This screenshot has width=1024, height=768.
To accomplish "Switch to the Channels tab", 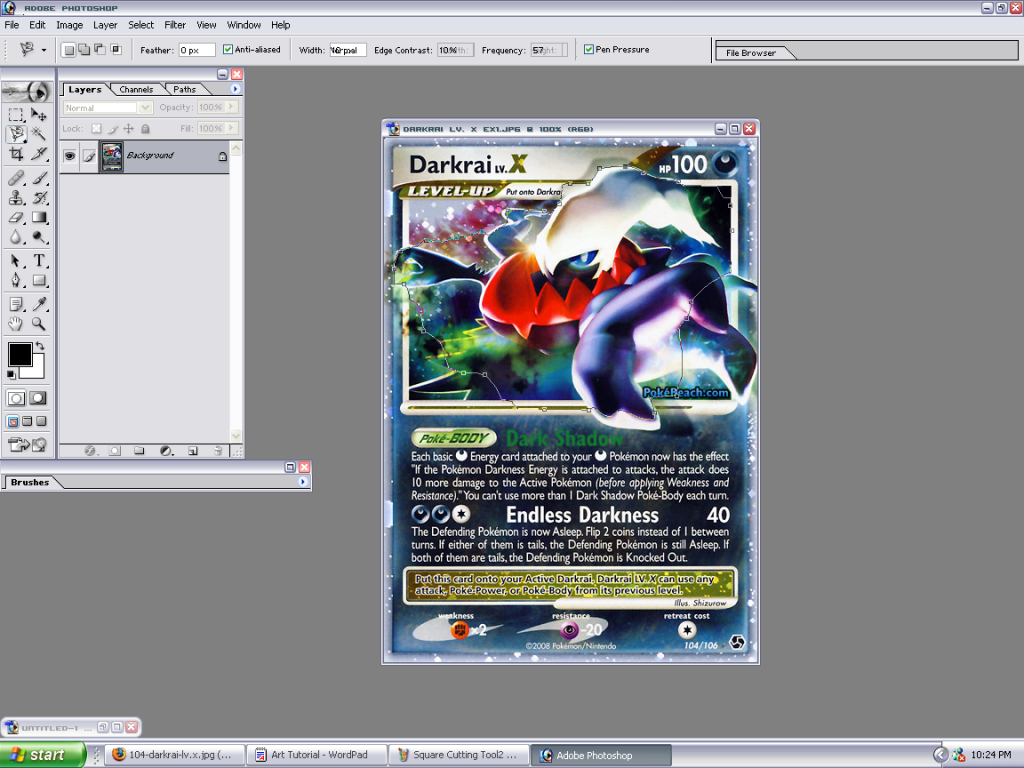I will (136, 89).
